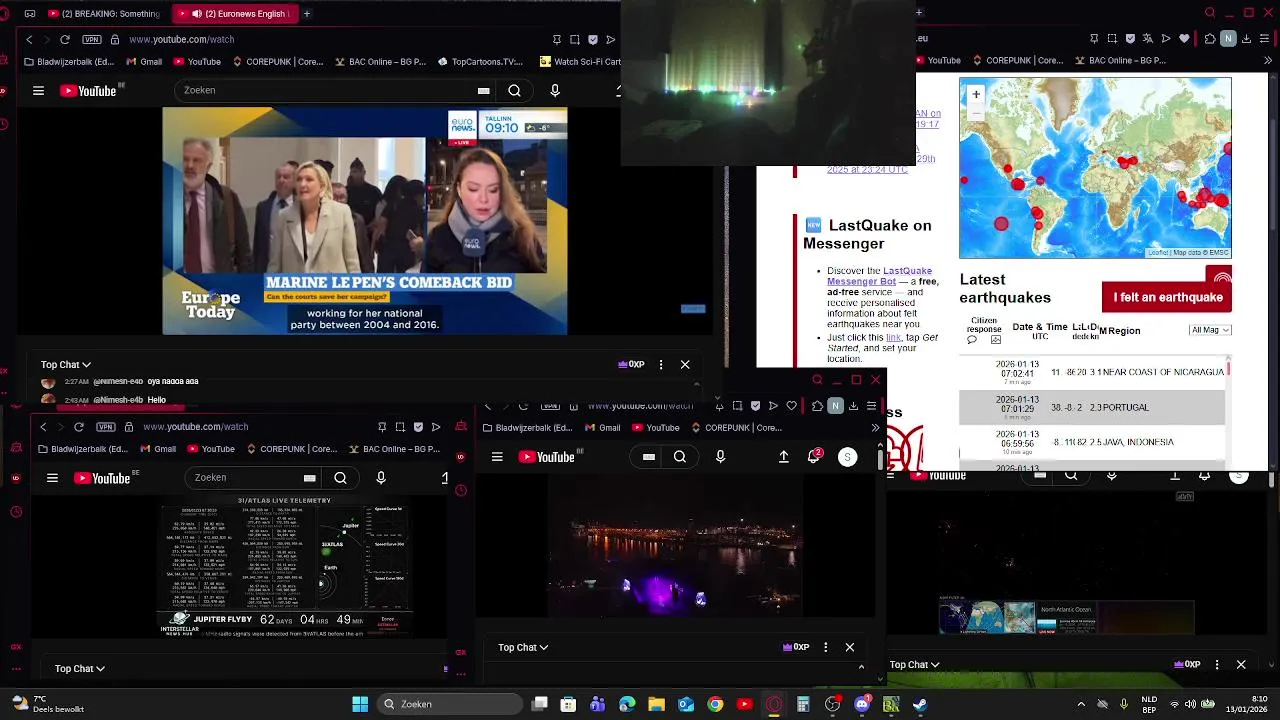Open the LastQuake Messenger Bot link

tap(880, 276)
